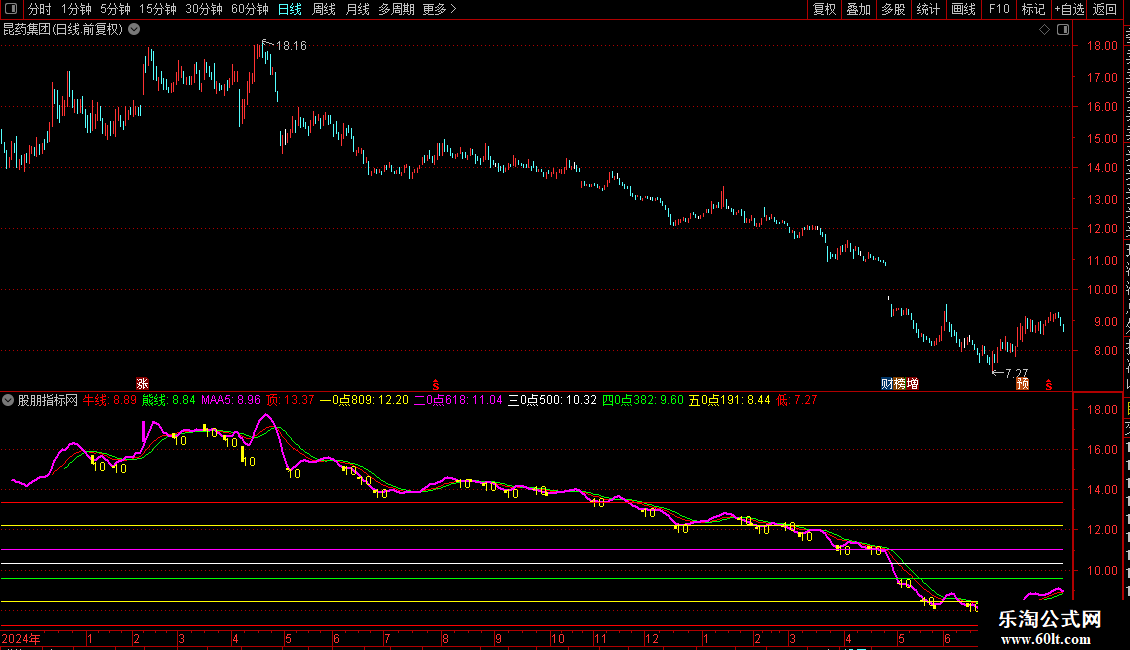Image resolution: width=1130 pixels, height=650 pixels.
Task: Switch to 30分钟 period
Action: [x=204, y=9]
